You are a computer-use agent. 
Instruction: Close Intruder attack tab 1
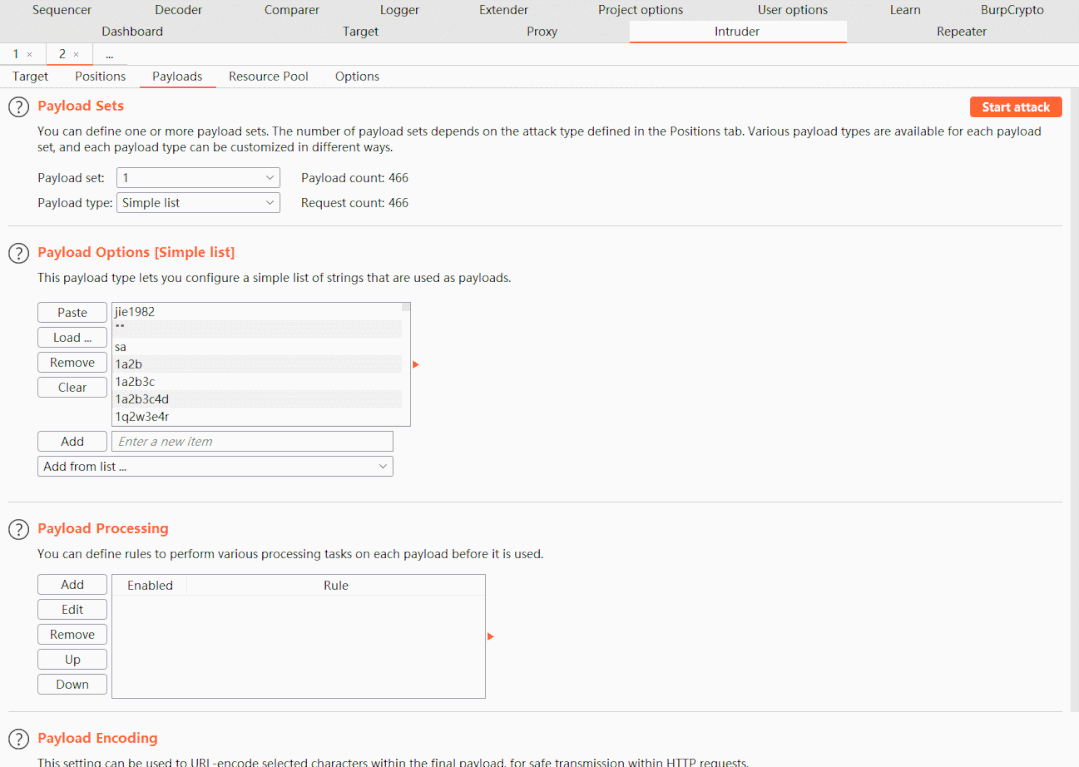point(30,54)
